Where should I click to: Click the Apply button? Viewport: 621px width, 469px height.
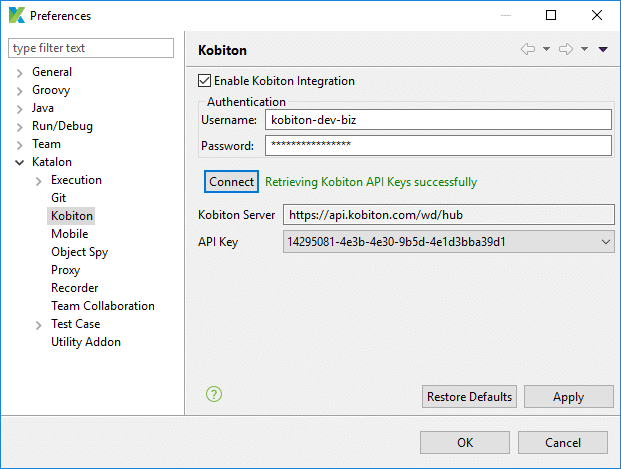(x=568, y=397)
